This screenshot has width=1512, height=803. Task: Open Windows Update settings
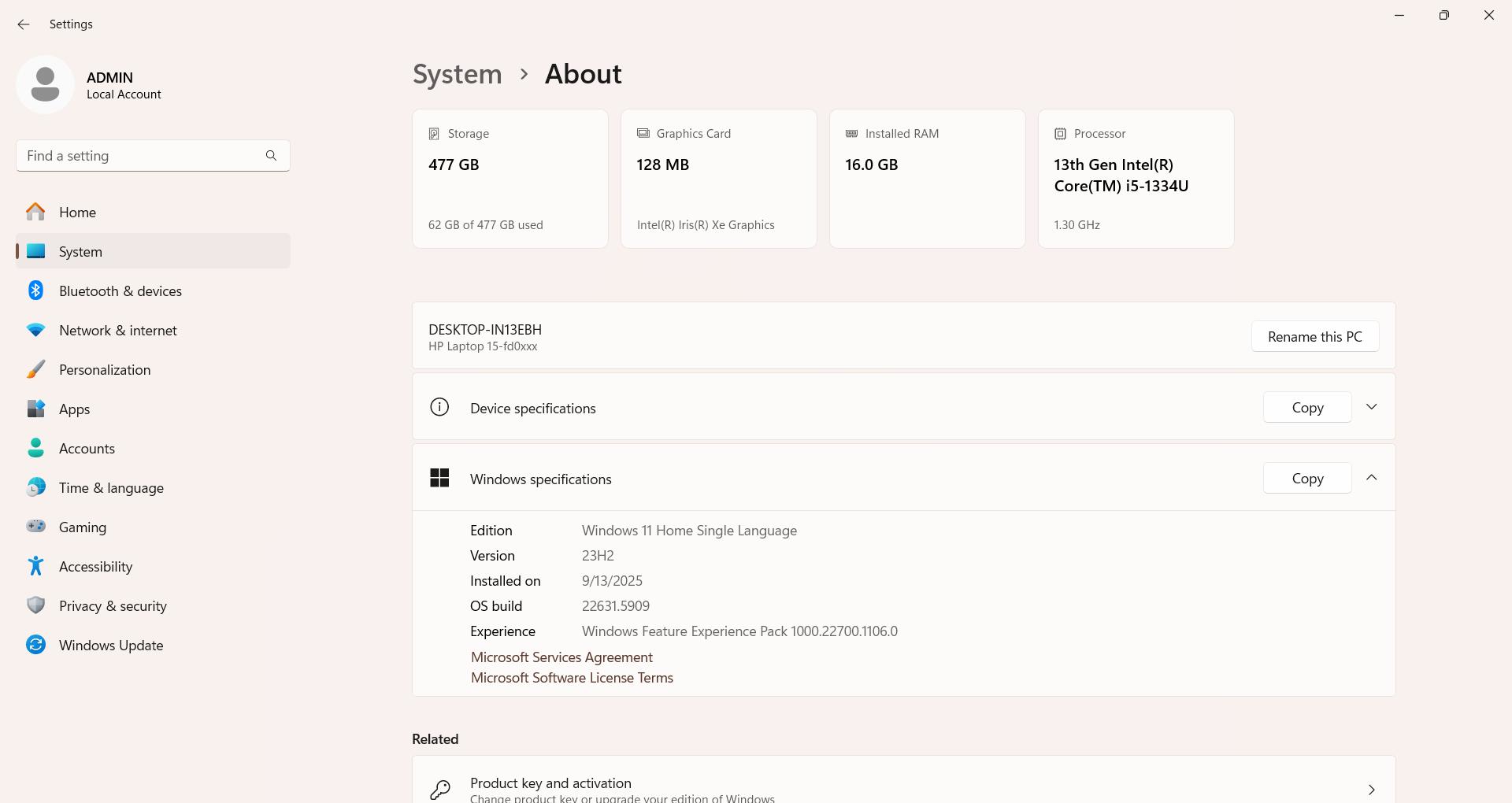coord(110,646)
